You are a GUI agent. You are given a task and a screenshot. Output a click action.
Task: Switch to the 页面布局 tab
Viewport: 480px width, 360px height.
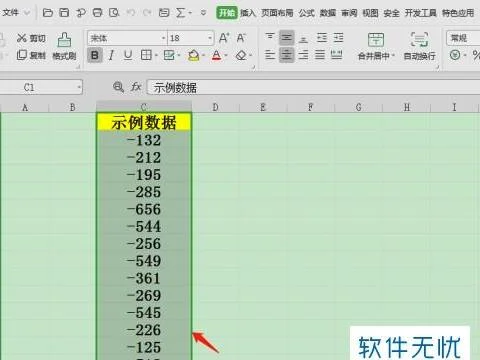coord(277,13)
